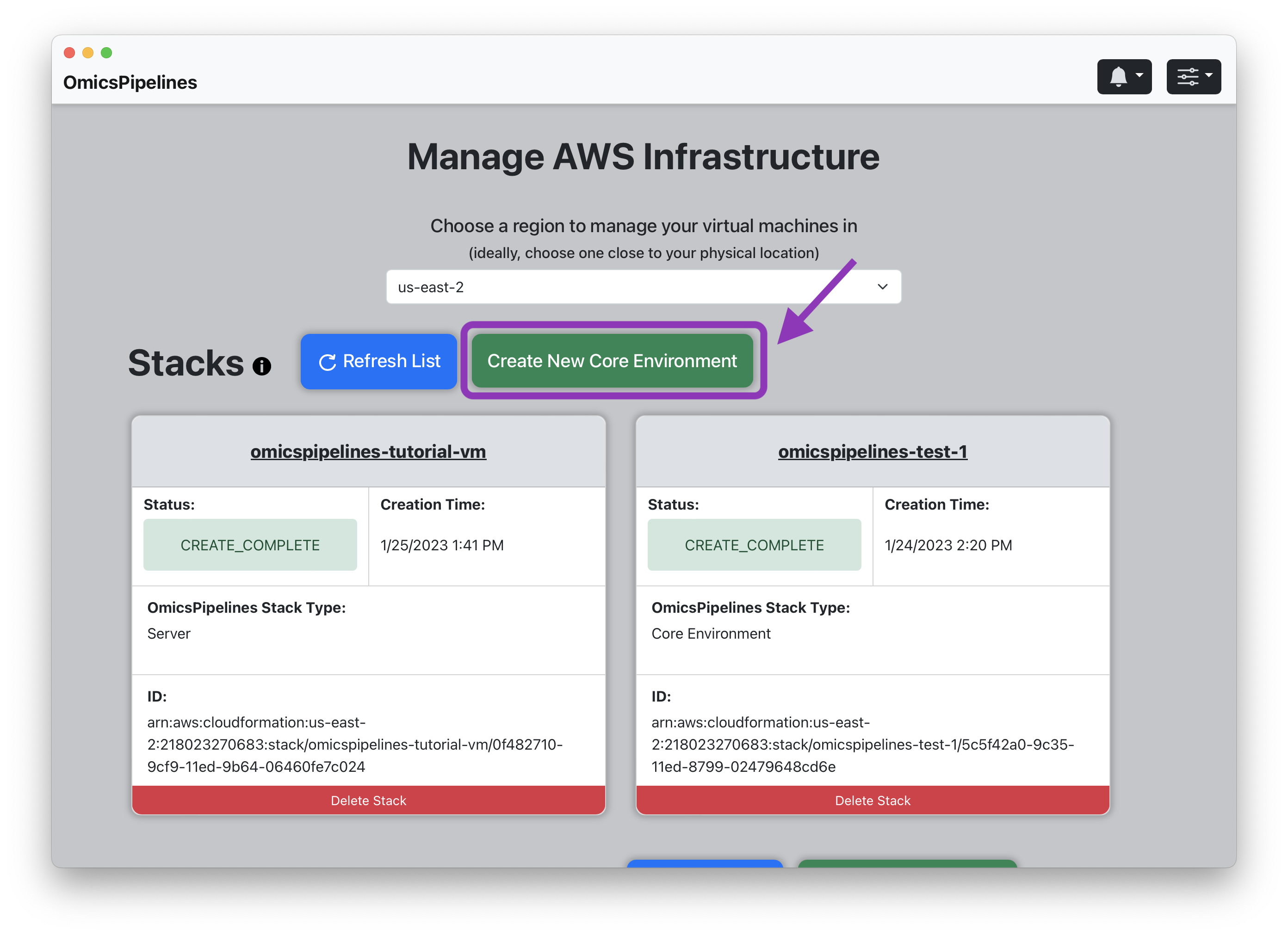Select creation time 1/24/2023 2:20 PM

click(x=948, y=545)
